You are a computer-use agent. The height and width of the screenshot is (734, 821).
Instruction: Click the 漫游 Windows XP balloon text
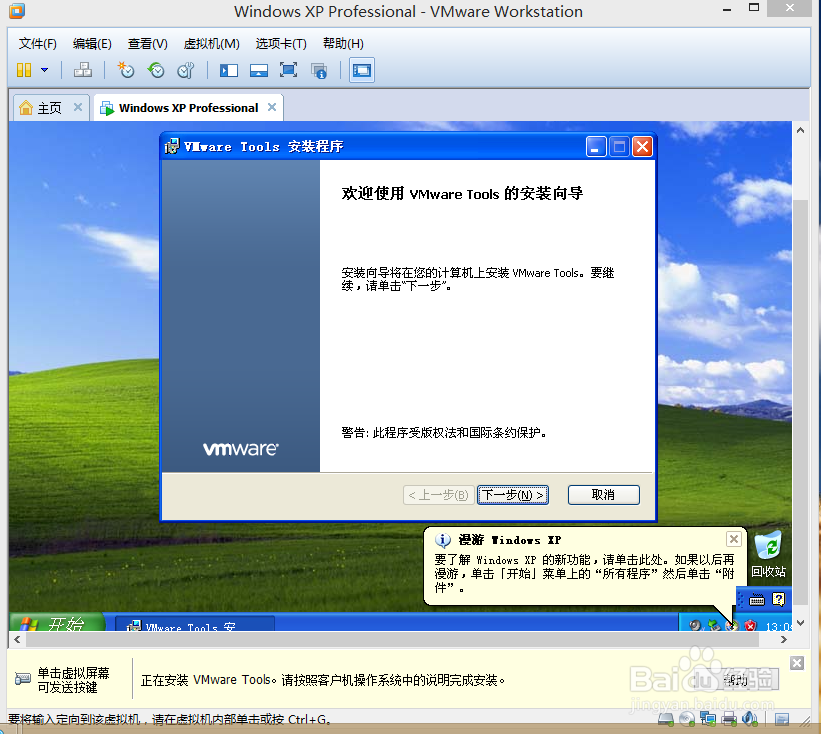point(584,574)
